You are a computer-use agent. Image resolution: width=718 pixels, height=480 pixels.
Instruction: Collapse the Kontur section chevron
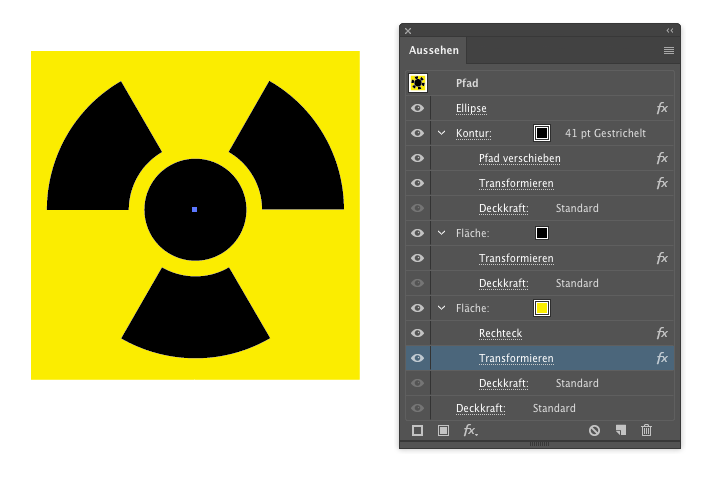point(441,133)
